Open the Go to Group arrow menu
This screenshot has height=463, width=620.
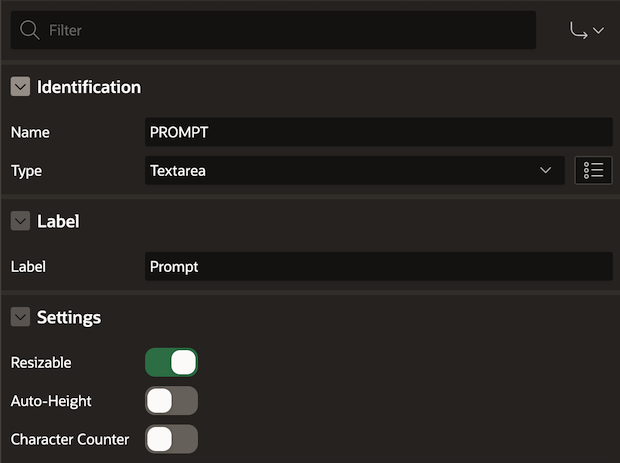[586, 31]
